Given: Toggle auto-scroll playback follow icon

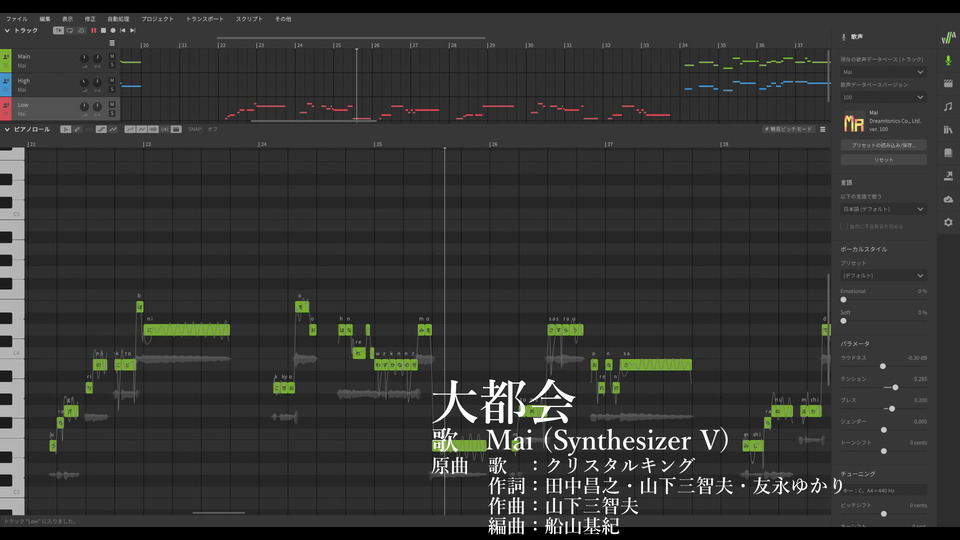Looking at the screenshot, I should click(58, 31).
